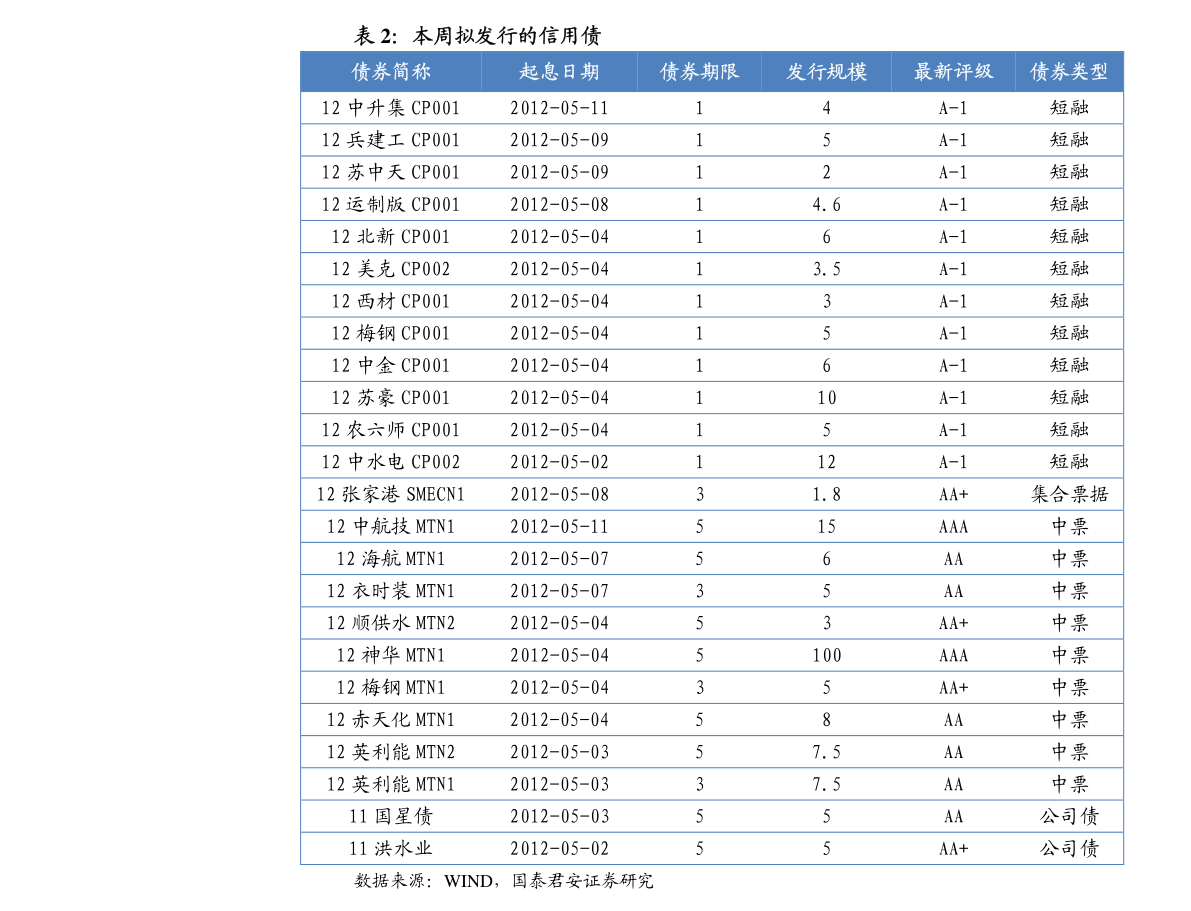This screenshot has height=911, width=1191.
Task: Click bond type 公司债 in 11洪水业 row
Action: tap(1069, 849)
